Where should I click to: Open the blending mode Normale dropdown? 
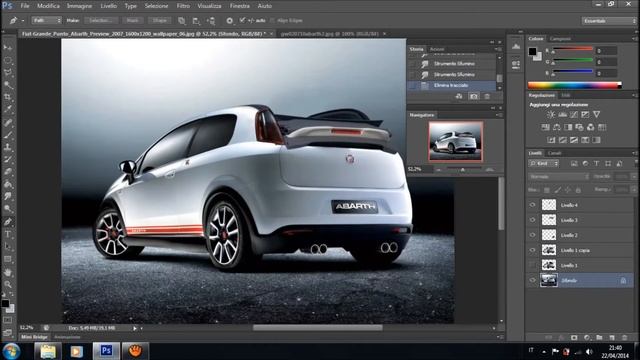pos(559,177)
